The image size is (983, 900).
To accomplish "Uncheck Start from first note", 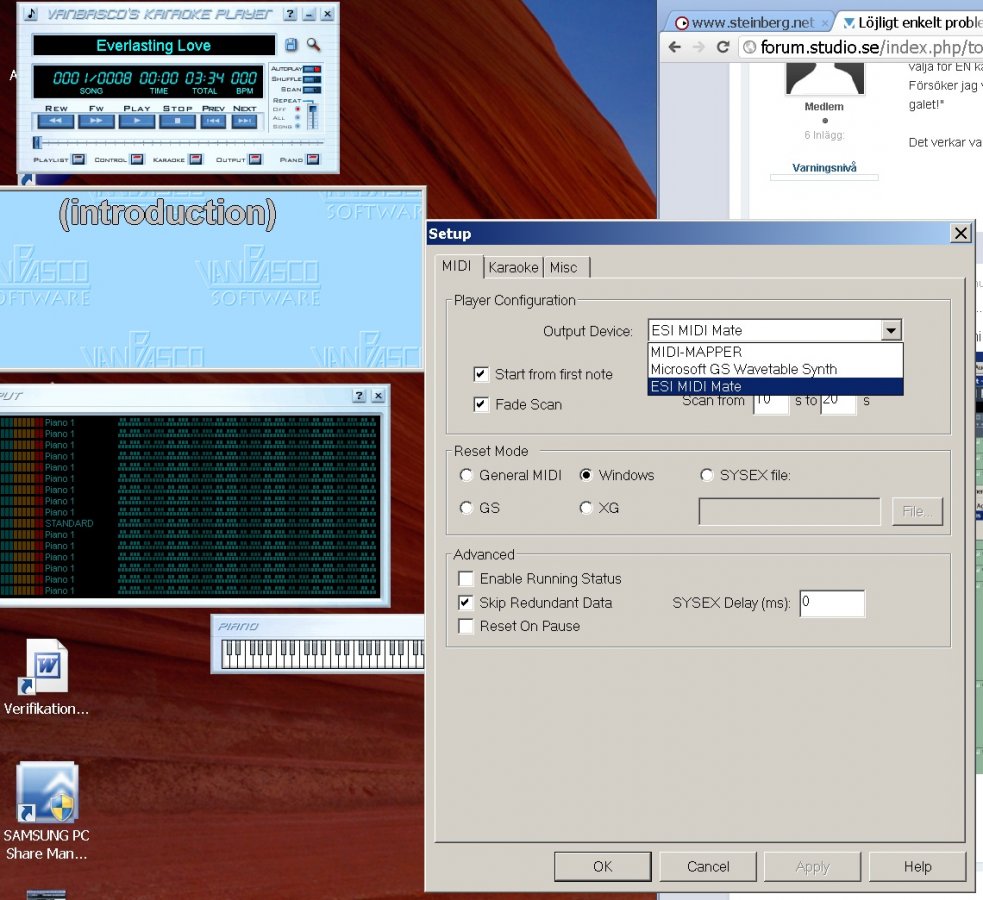I will pos(481,374).
